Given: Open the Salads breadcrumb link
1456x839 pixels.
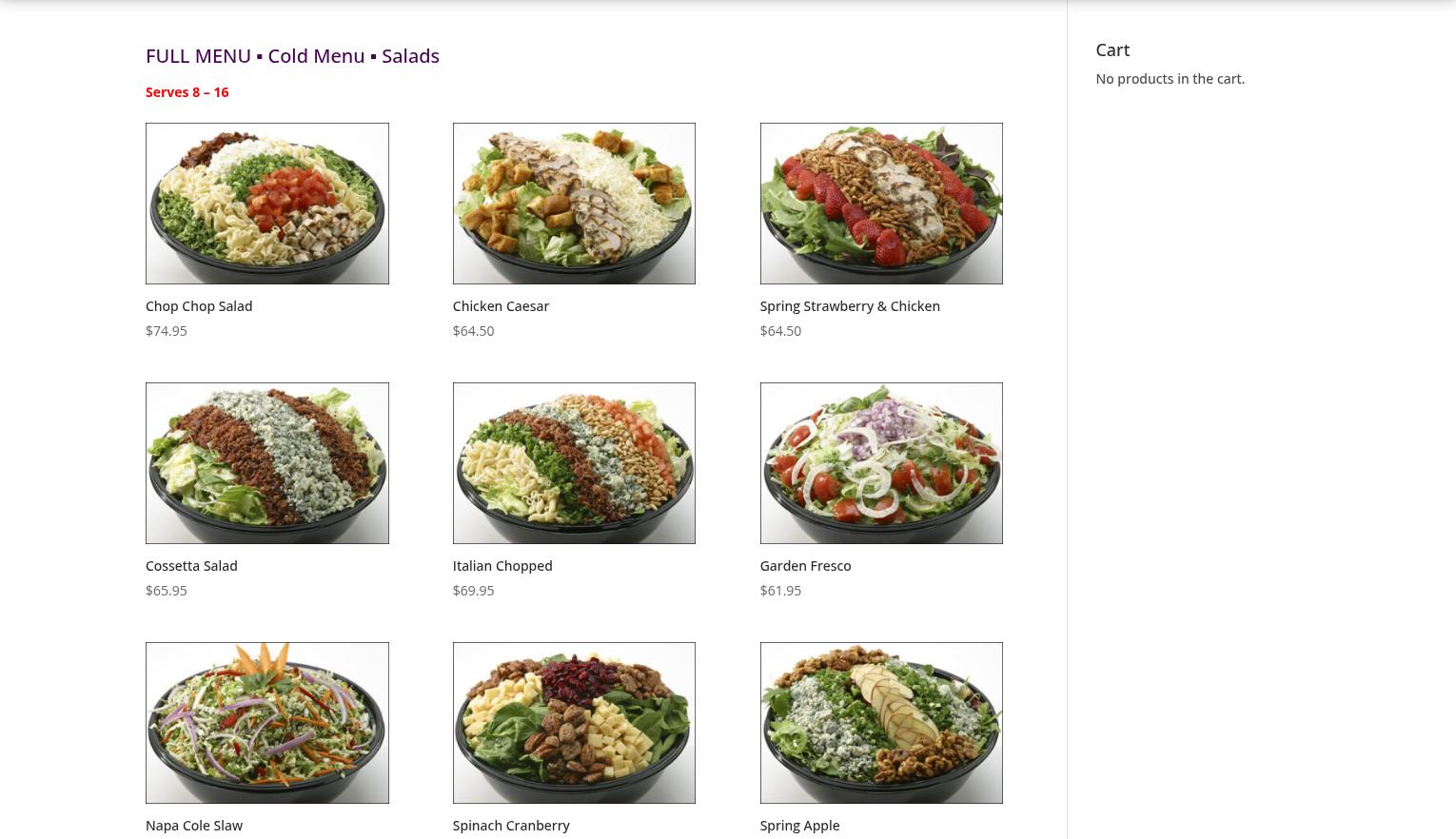Looking at the screenshot, I should click(x=410, y=56).
